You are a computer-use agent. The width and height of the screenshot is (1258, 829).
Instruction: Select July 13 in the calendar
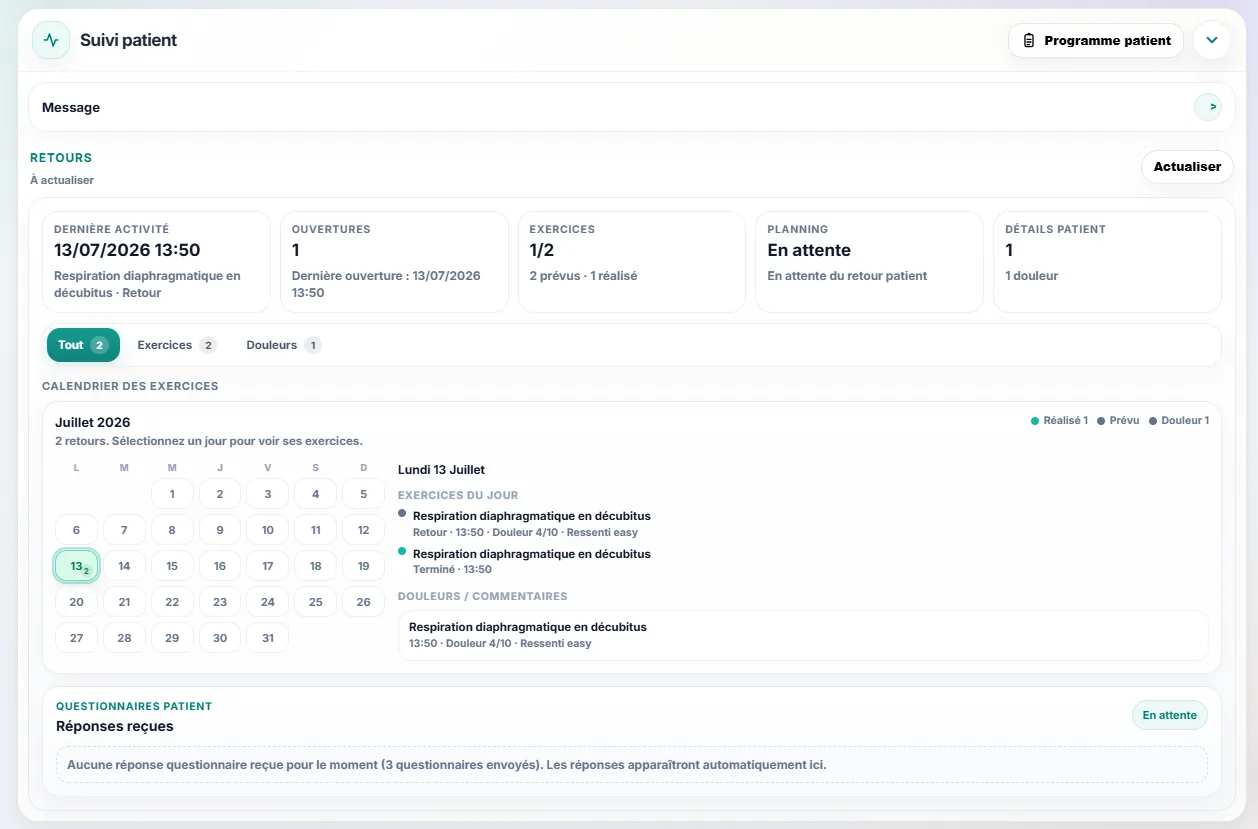click(x=77, y=566)
